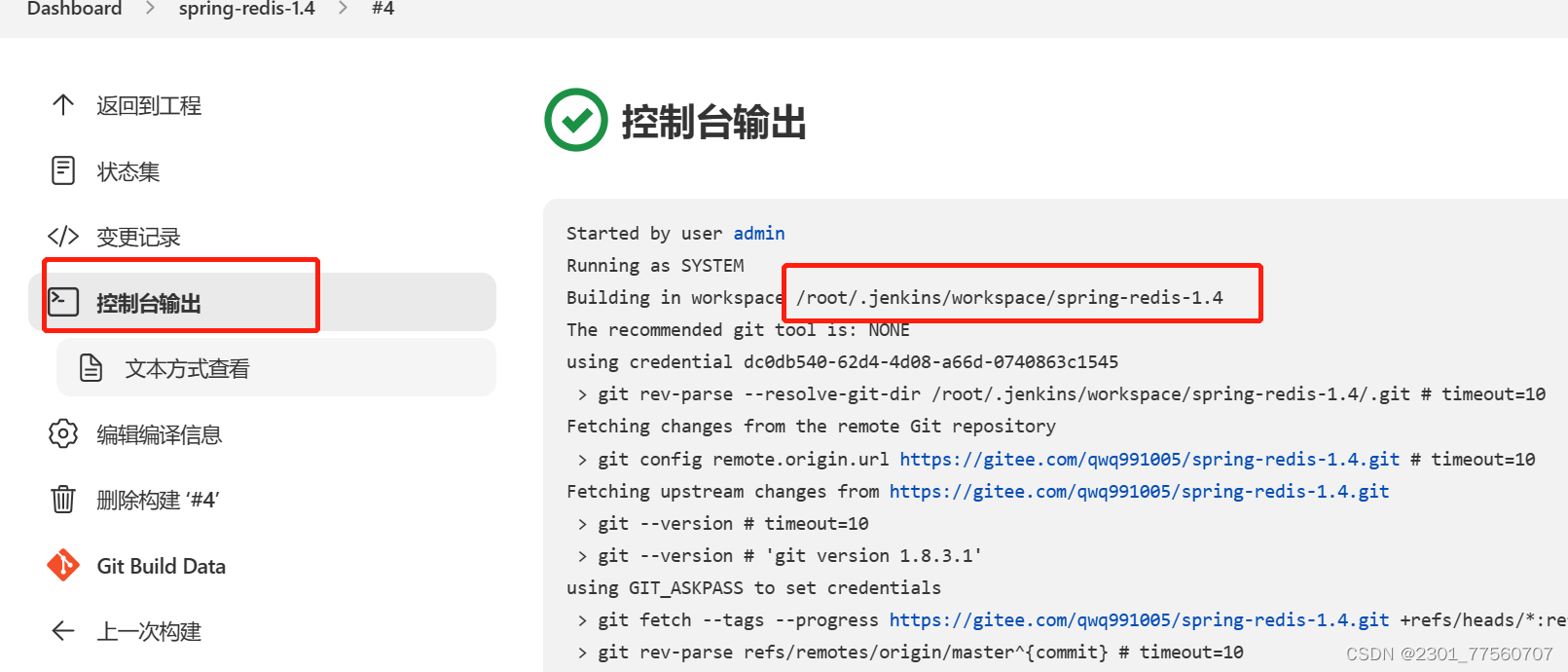The width and height of the screenshot is (1568, 672).
Task: Expand the chevron after spring-redis-1.4 breadcrumb
Action: (343, 9)
